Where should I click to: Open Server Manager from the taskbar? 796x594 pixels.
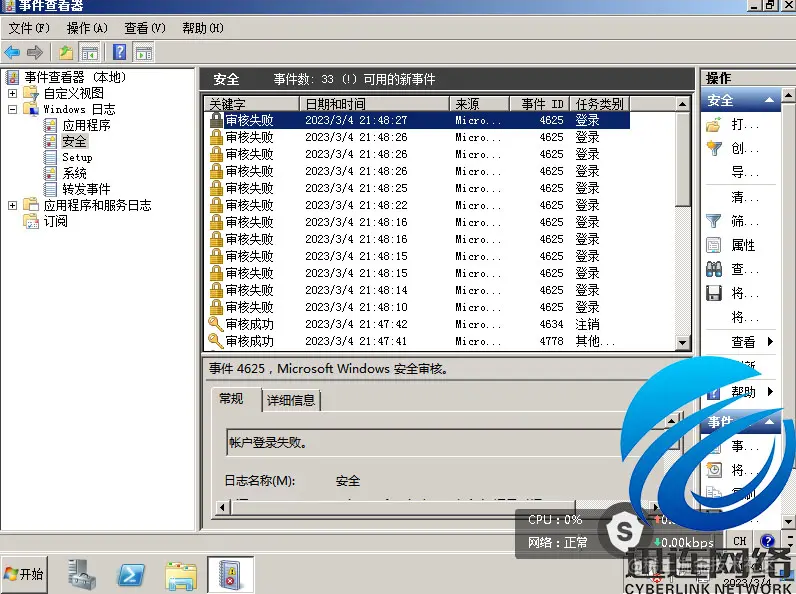coord(81,575)
